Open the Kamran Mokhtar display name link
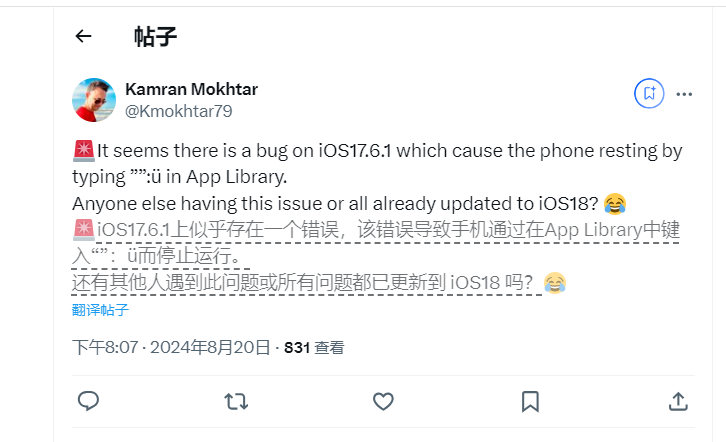 pyautogui.click(x=191, y=89)
